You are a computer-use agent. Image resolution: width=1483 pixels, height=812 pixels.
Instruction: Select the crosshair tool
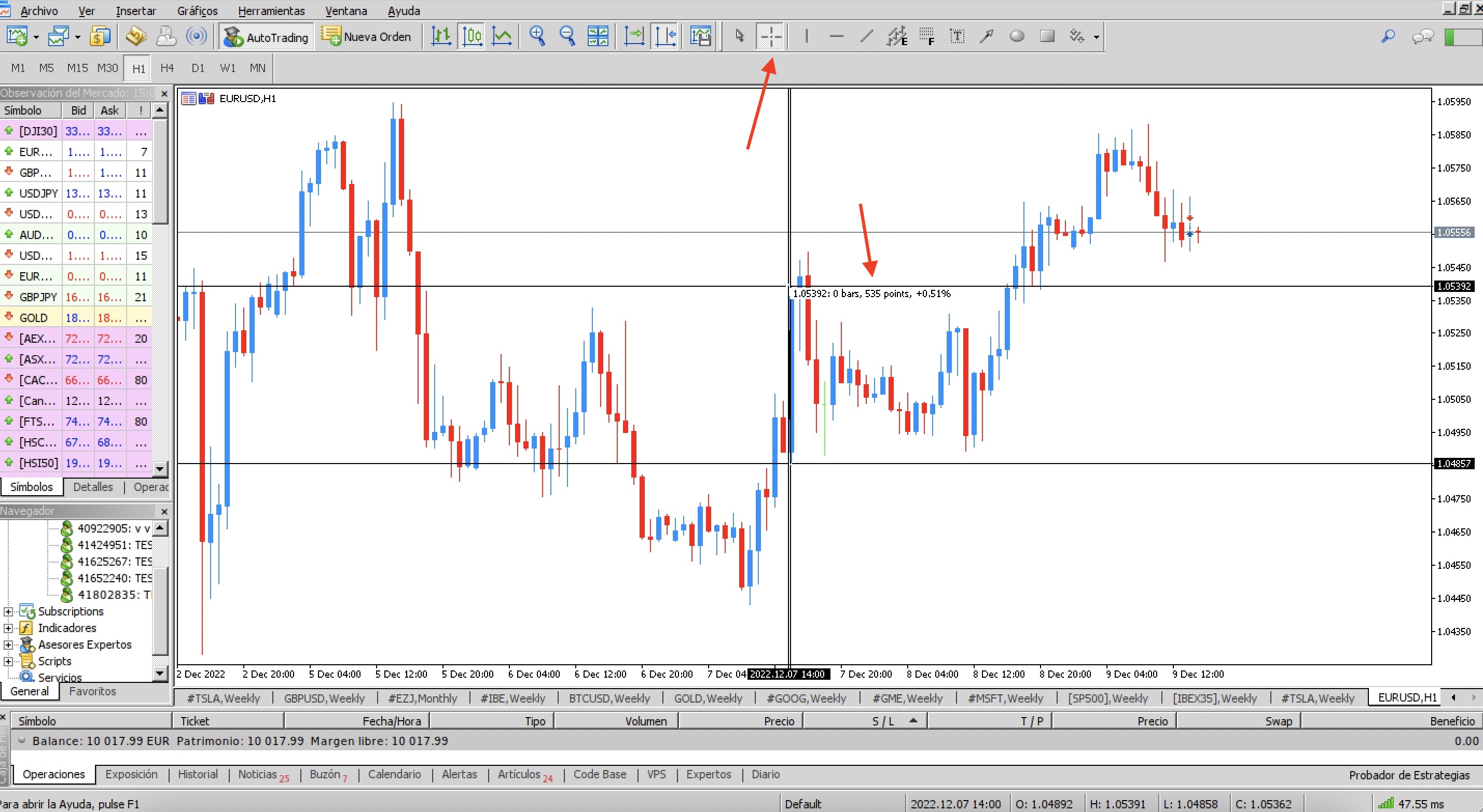[x=770, y=37]
